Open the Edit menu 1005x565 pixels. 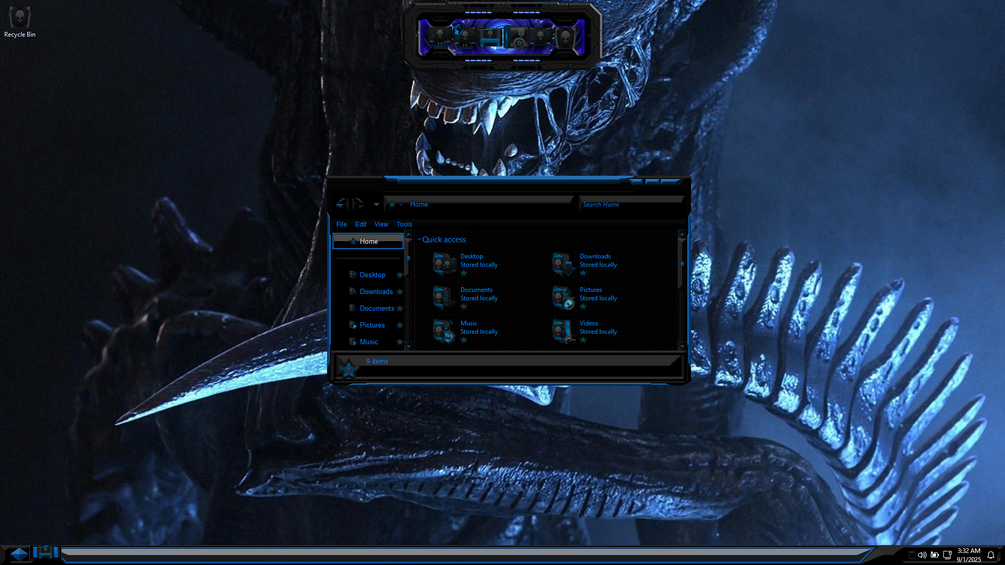361,224
